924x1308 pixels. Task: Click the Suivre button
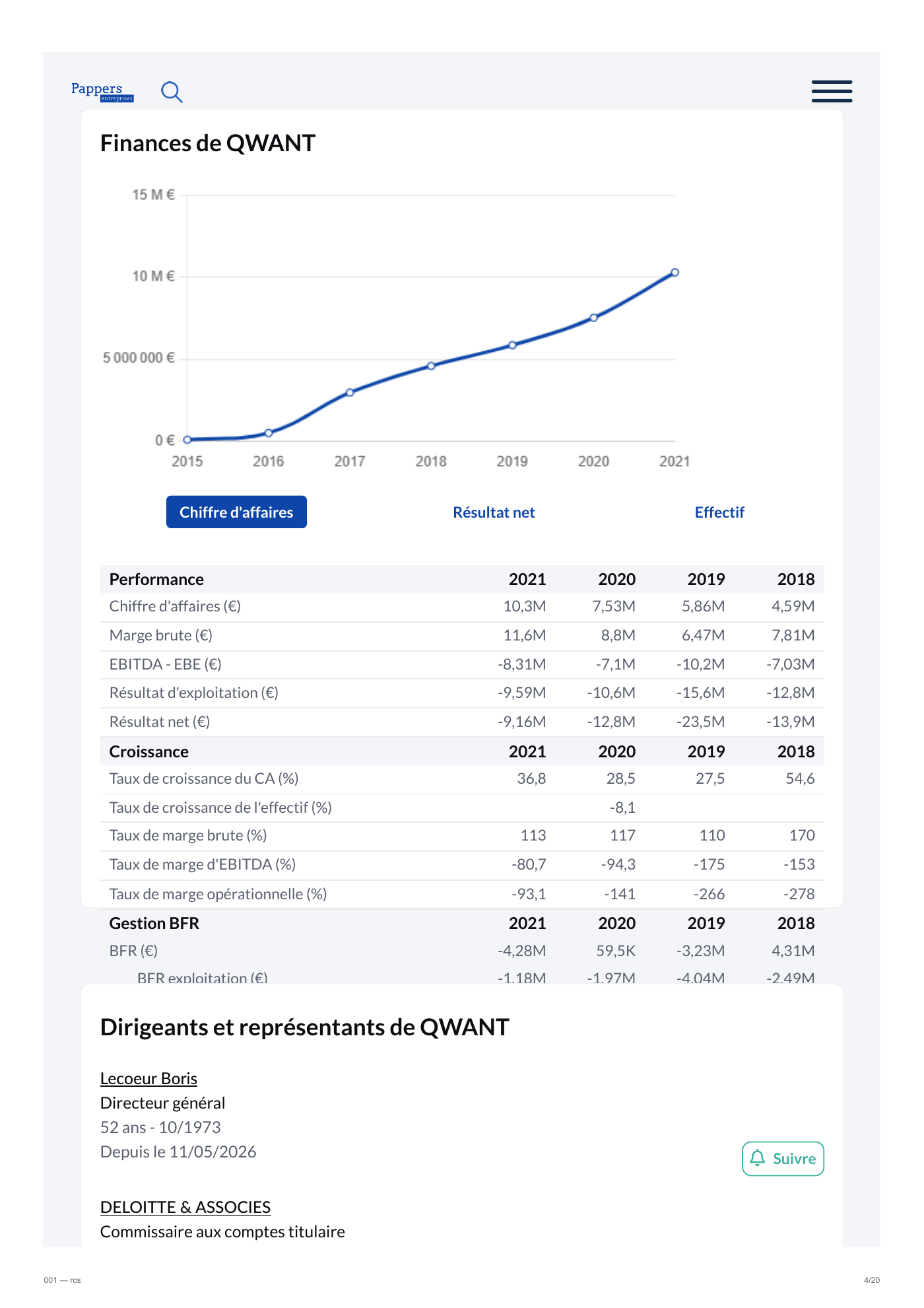coord(783,1159)
